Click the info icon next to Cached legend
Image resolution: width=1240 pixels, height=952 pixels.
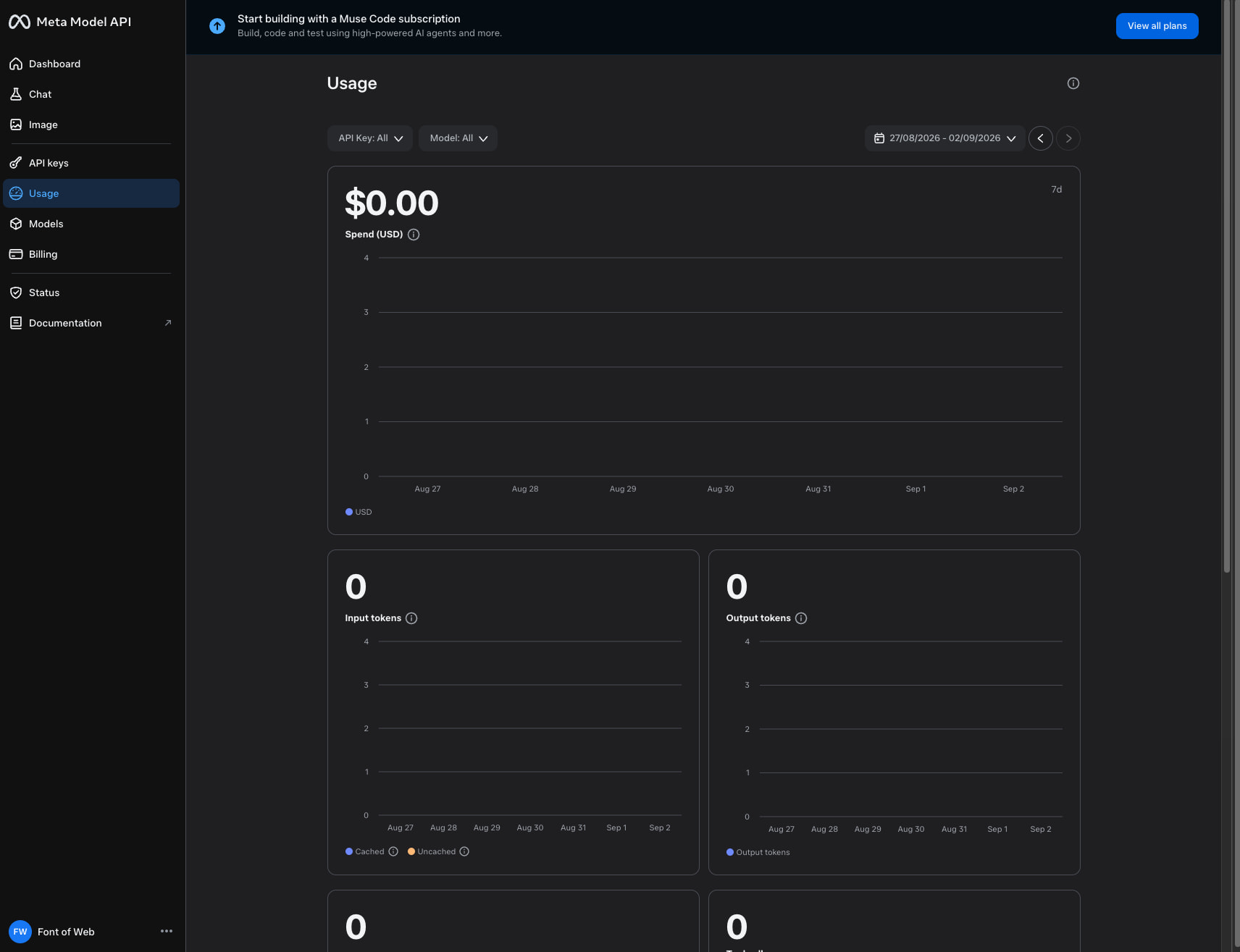(x=393, y=851)
